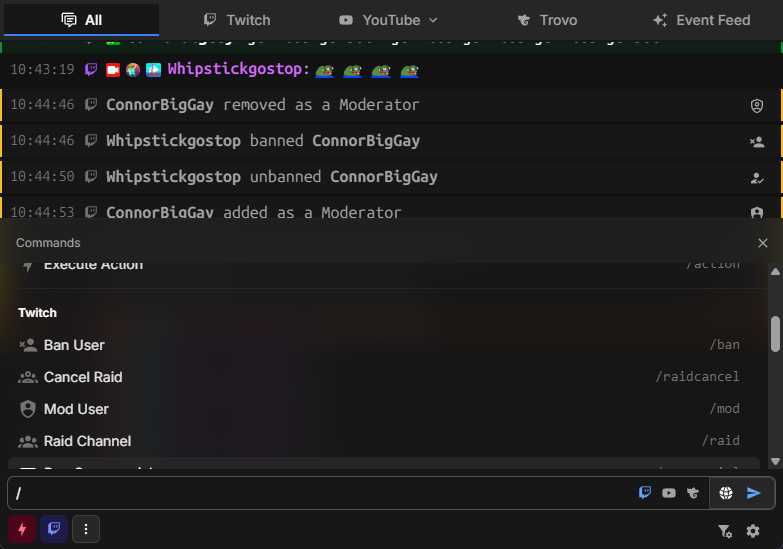This screenshot has height=549, width=783.
Task: Click Whipstickgostop in the unbanned ConnorBigGay event
Action: [173, 177]
